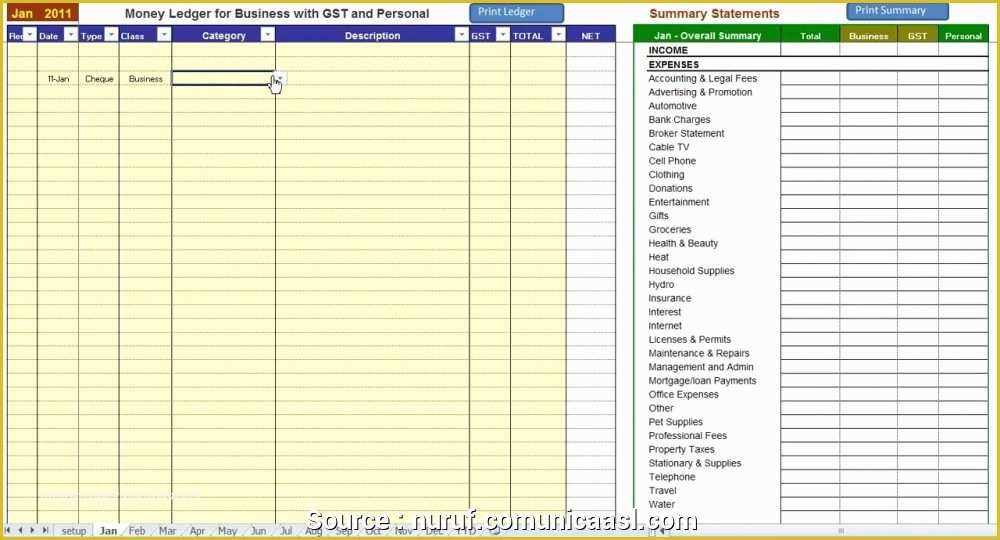Click the Jan 2011 title cell
The image size is (1000, 540).
42,13
